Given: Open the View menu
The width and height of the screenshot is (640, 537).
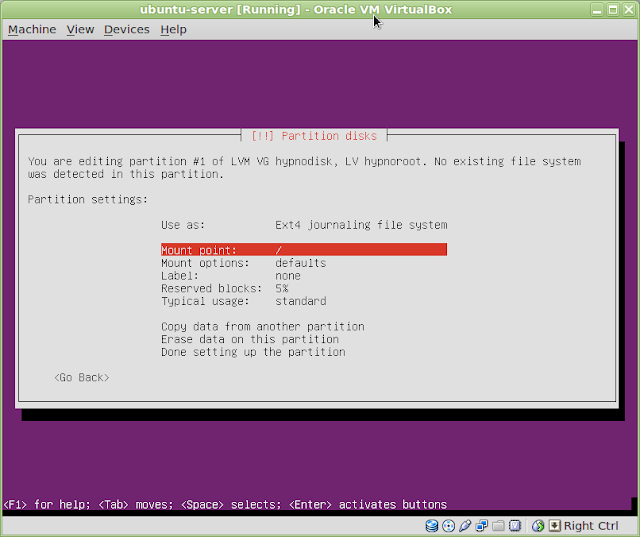Looking at the screenshot, I should pyautogui.click(x=80, y=29).
